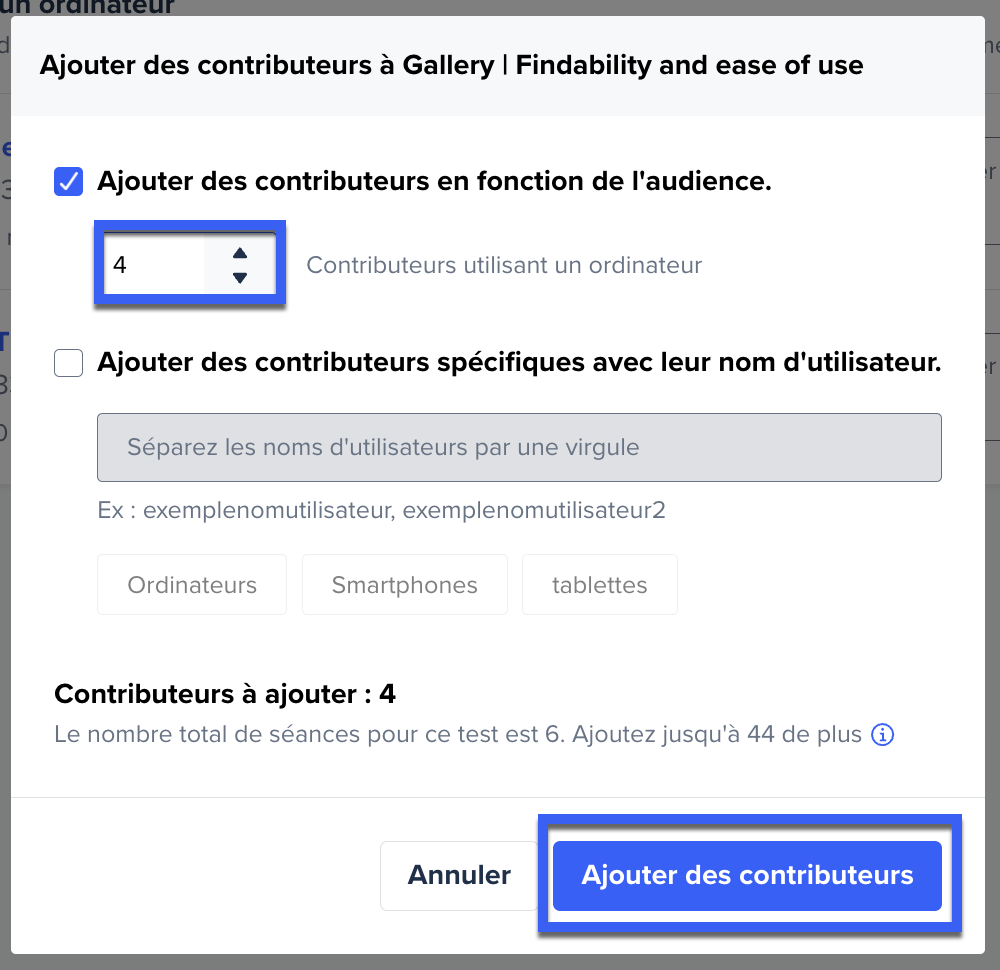The width and height of the screenshot is (1000, 970).
Task: Click the blue Ajouter des contributeurs button
Action: point(747,875)
